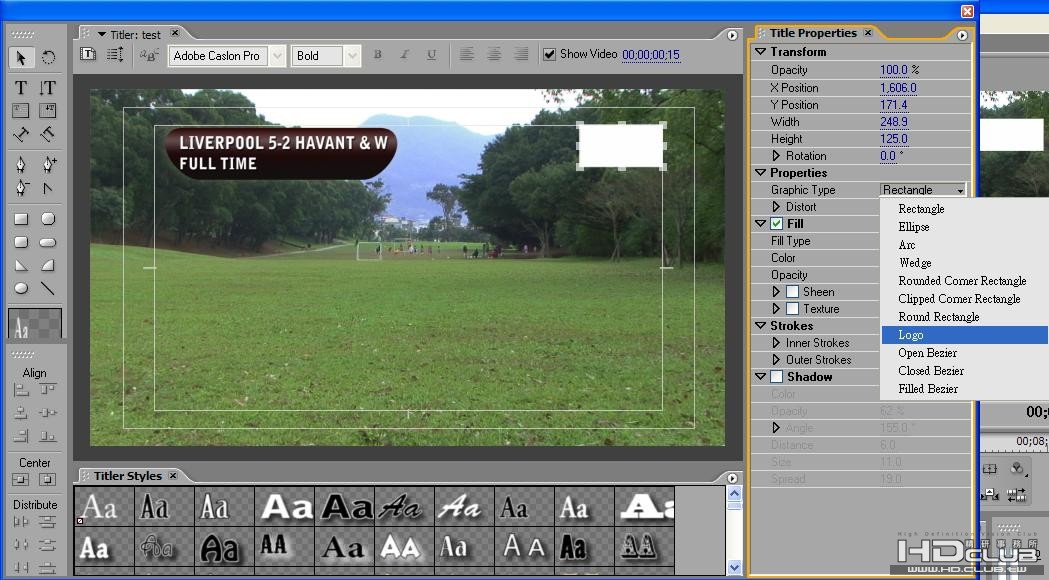
Task: Choose Ellipse from graphic type list
Action: [965, 227]
